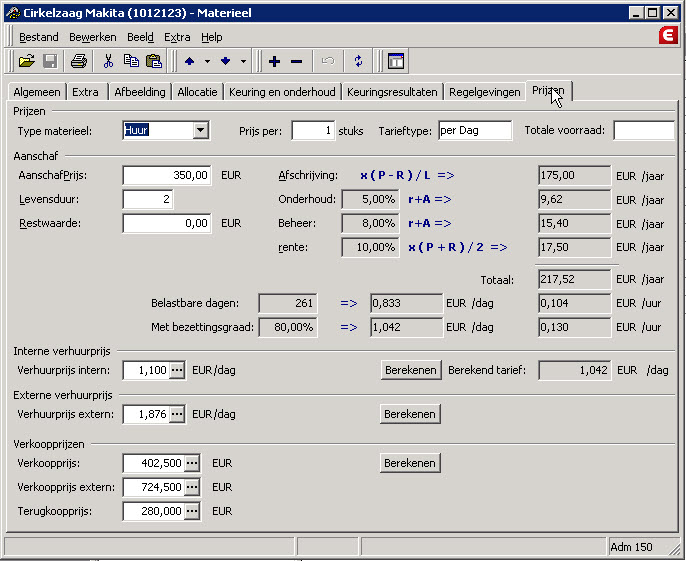The height and width of the screenshot is (561, 686).
Task: Open ellipsis next to Terugkoopprijs
Action: (x=192, y=511)
